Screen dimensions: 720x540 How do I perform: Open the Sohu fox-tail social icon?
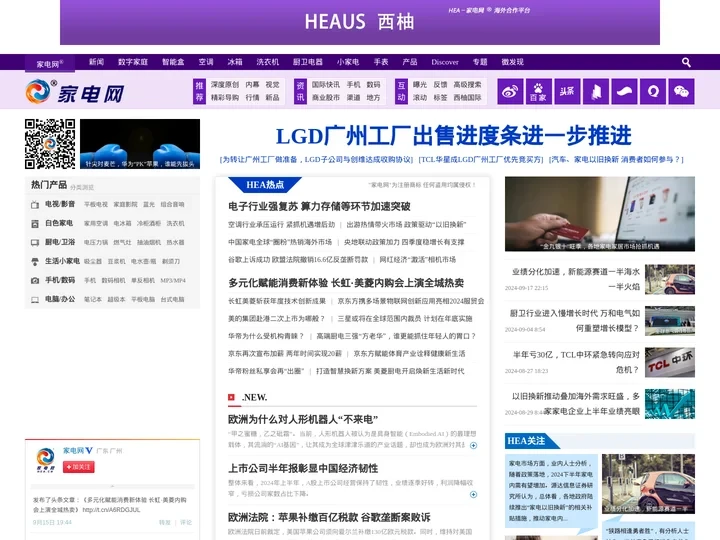pyautogui.click(x=624, y=91)
